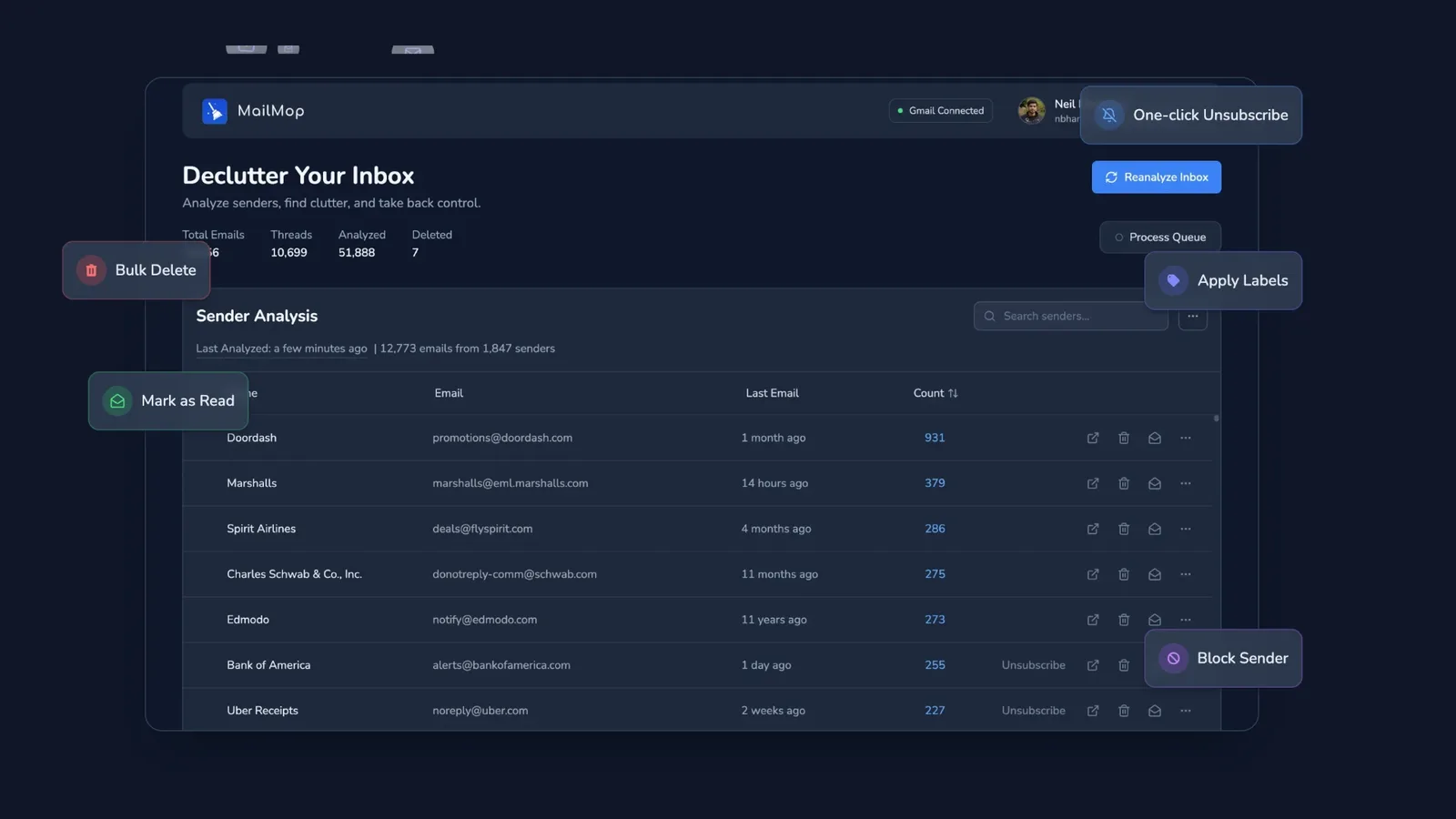1456x819 pixels.
Task: Click the Email column header
Action: (449, 393)
